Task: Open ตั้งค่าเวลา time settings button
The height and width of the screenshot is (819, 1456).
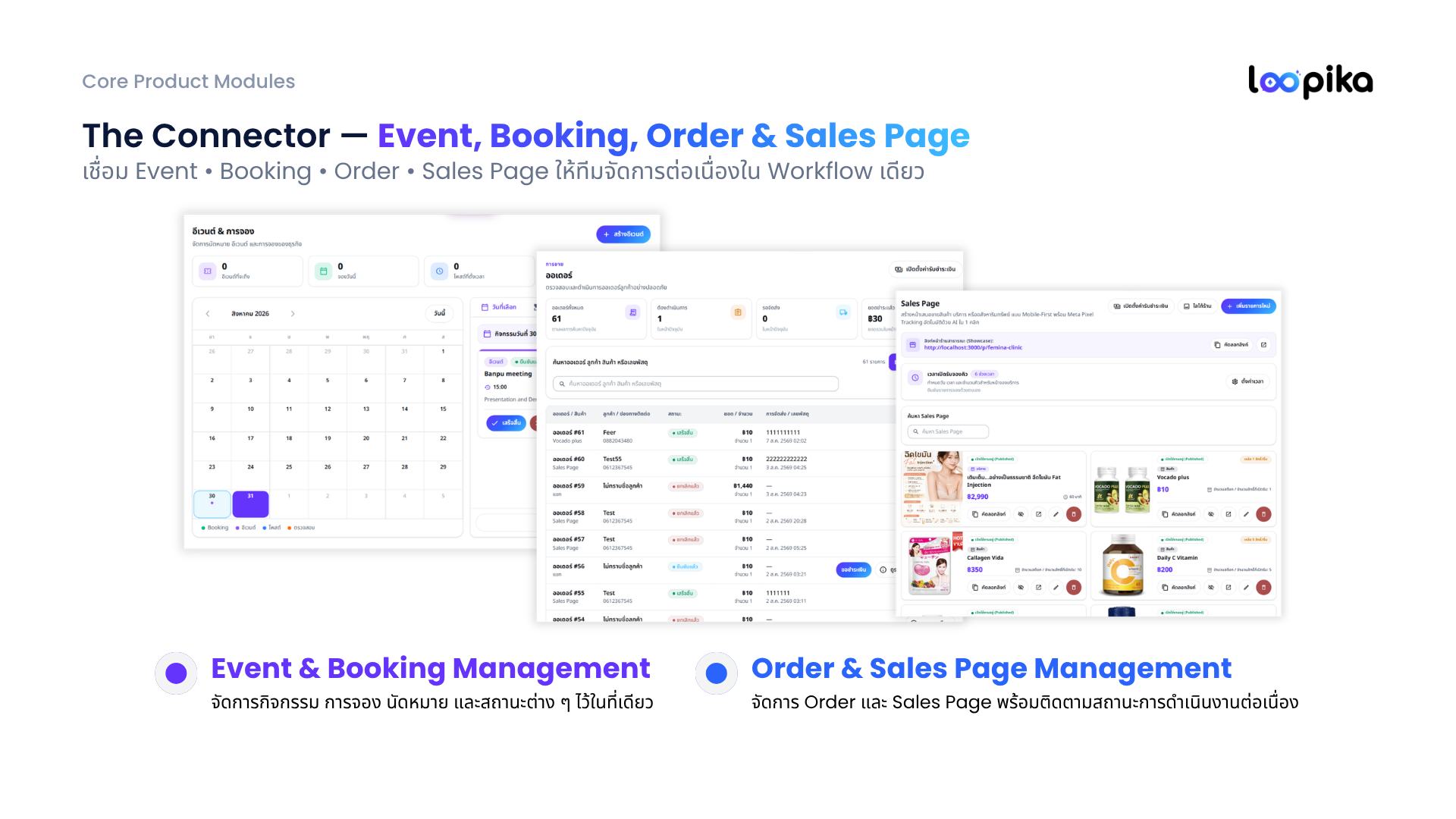Action: tap(1247, 381)
